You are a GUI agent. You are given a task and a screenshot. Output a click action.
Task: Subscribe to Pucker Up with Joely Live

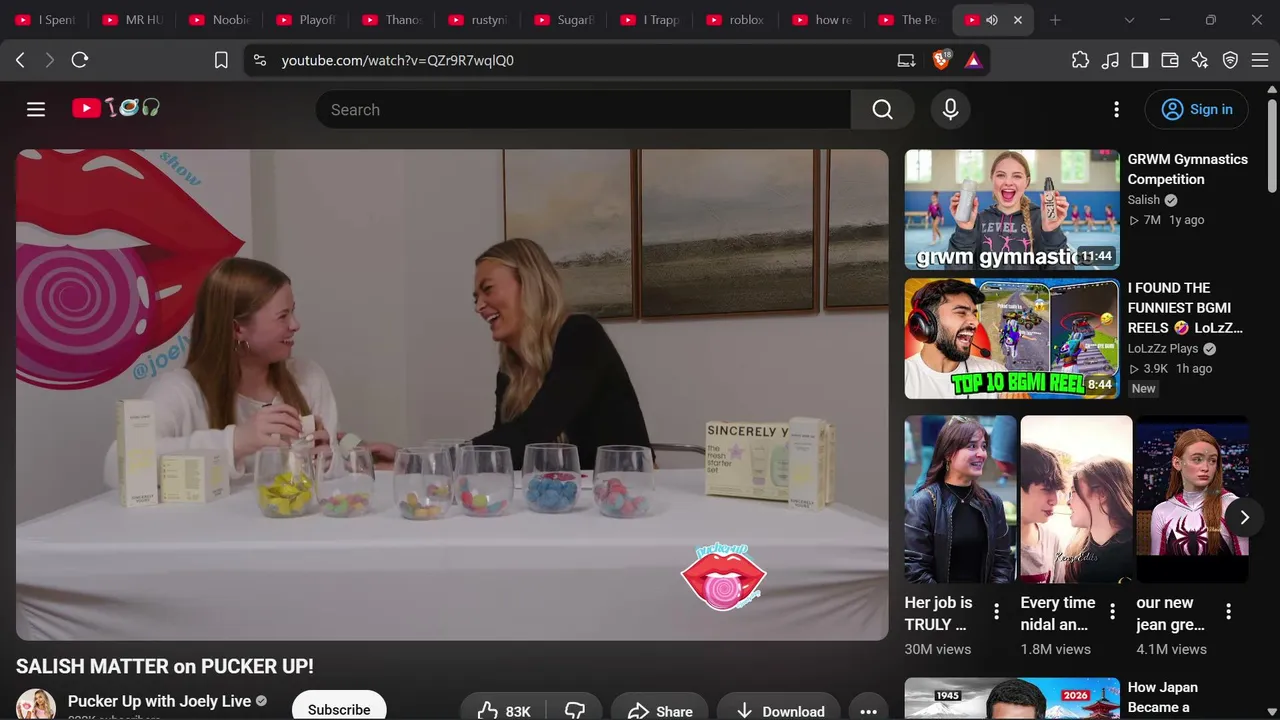coord(339,708)
